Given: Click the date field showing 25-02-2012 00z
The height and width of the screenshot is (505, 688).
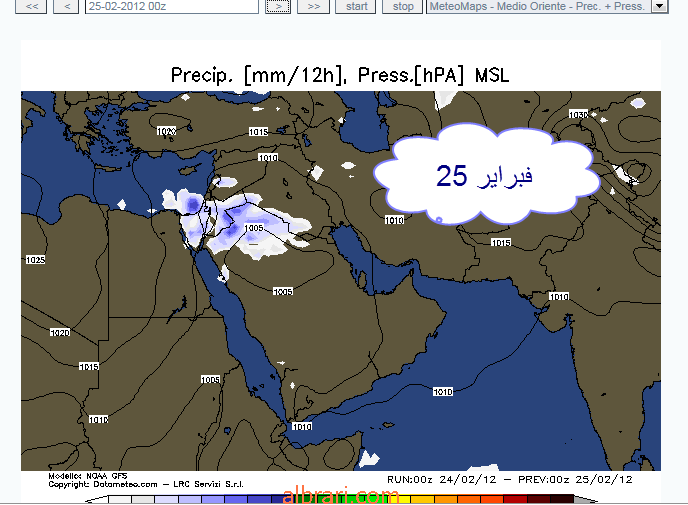Looking at the screenshot, I should click(172, 7).
